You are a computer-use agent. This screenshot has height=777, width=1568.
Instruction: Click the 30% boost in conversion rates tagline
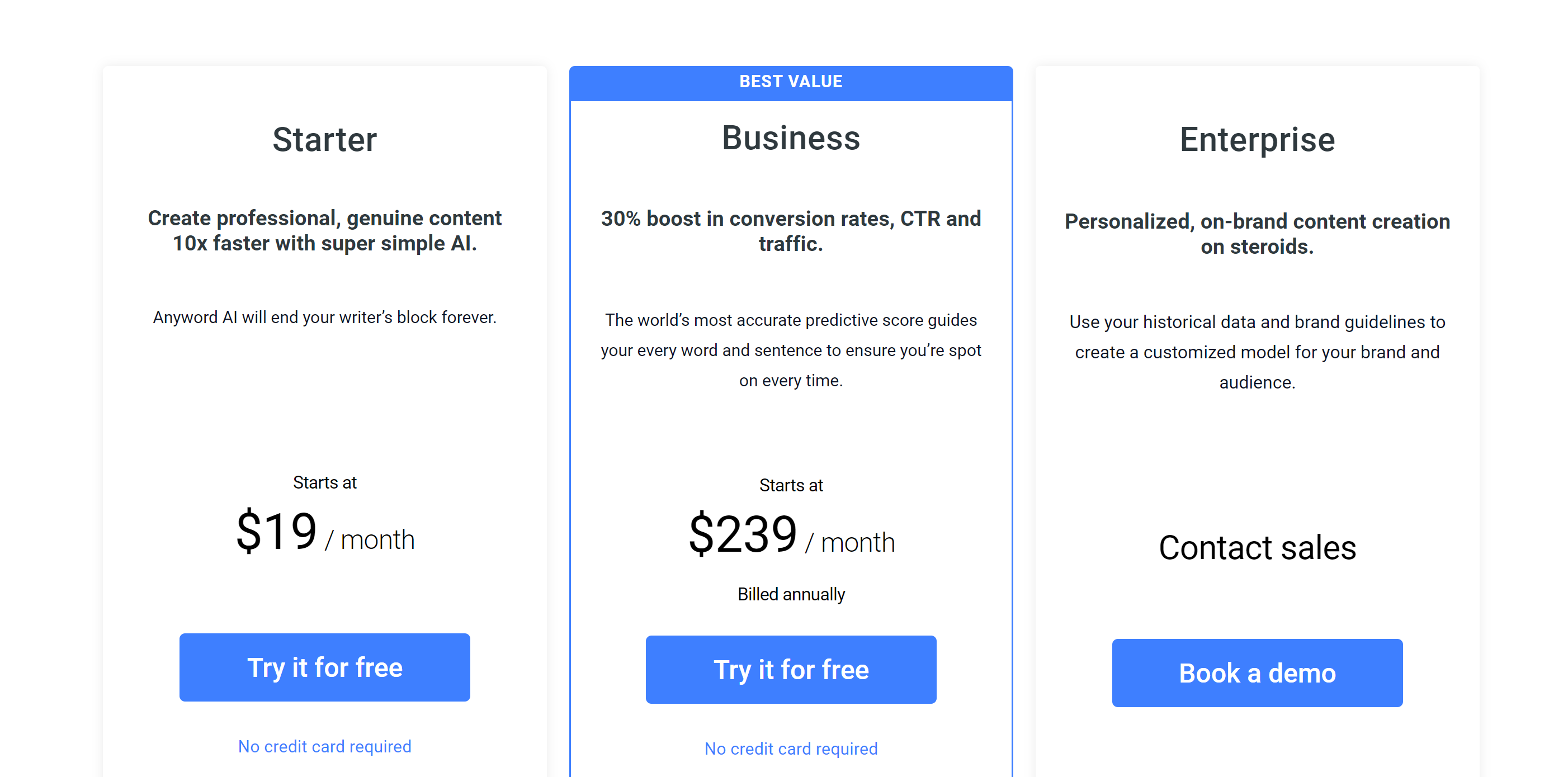pyautogui.click(x=791, y=231)
